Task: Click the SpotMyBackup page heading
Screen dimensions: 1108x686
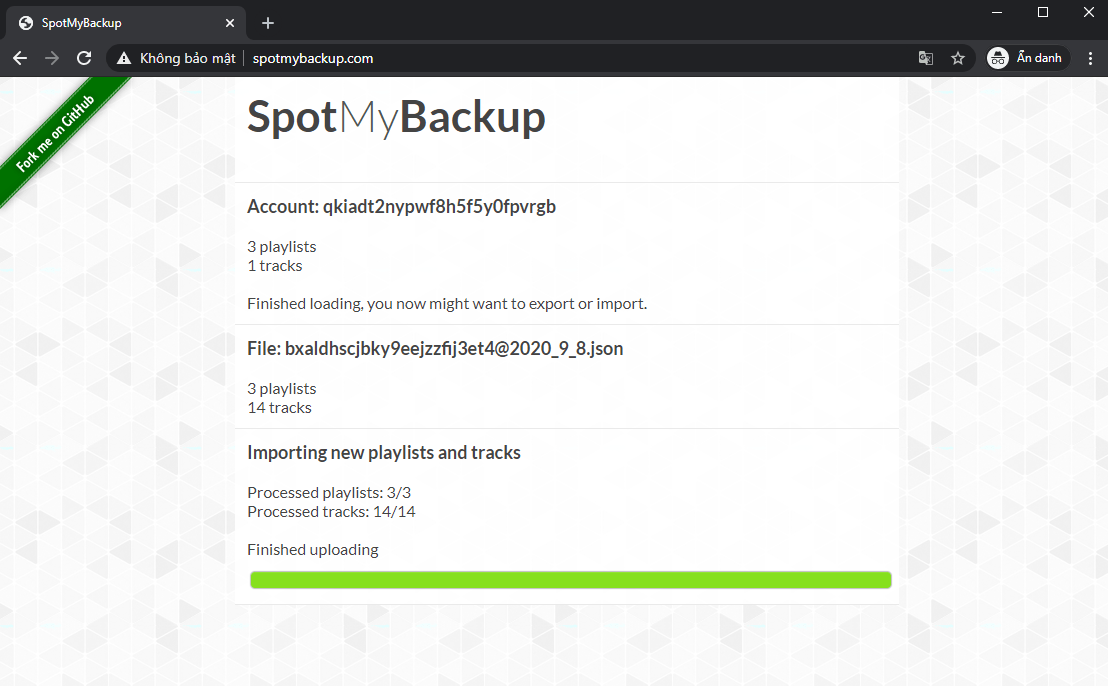Action: [396, 117]
